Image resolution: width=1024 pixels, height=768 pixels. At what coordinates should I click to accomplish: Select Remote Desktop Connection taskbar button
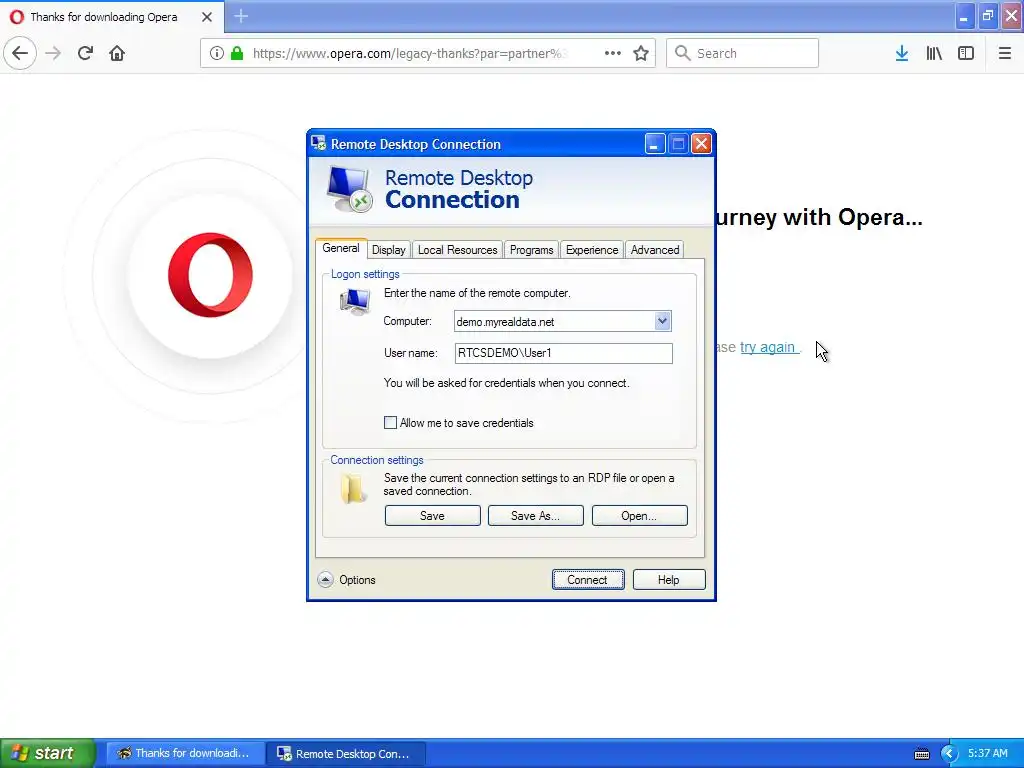tap(347, 754)
